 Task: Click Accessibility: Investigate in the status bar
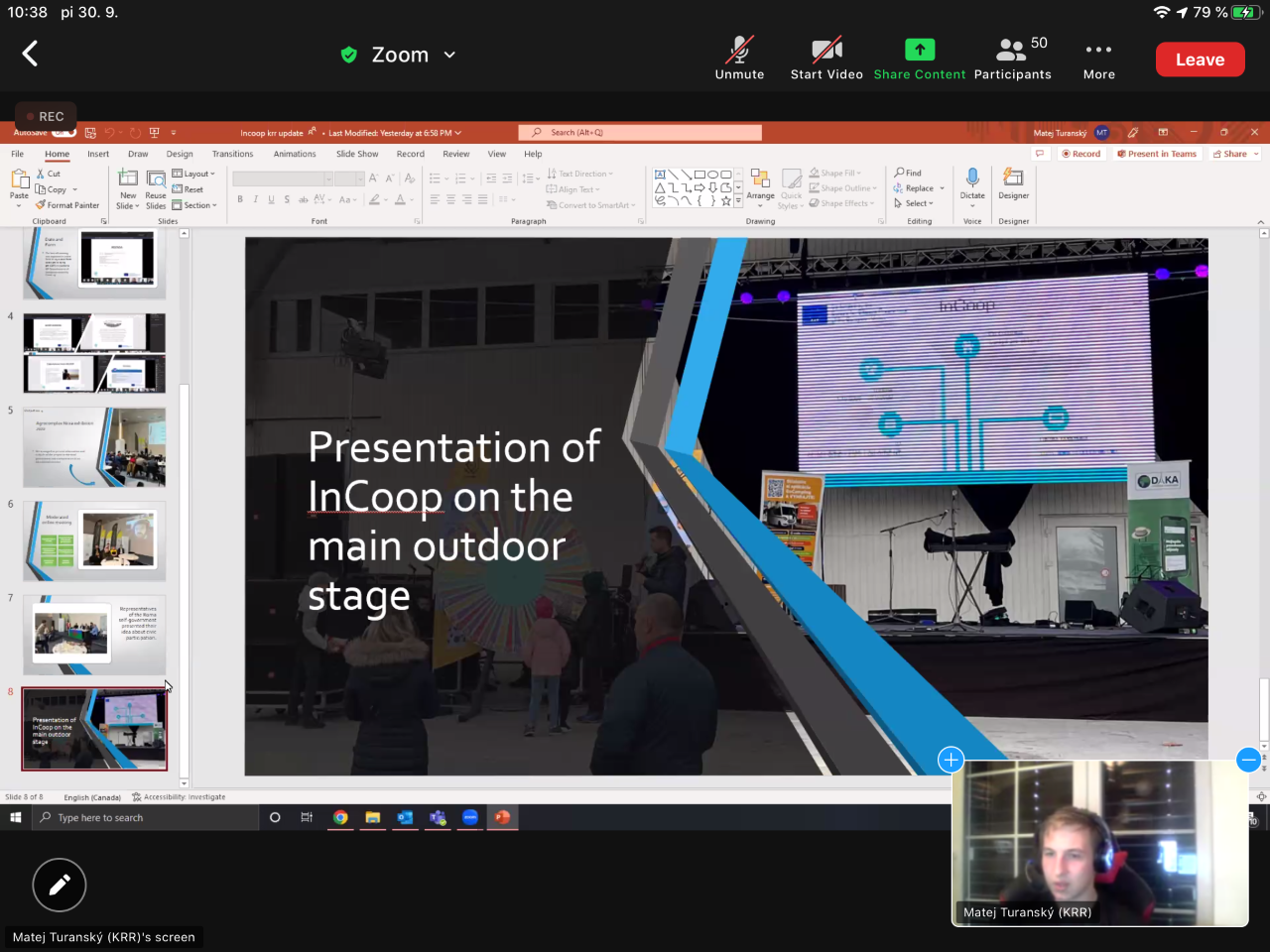pos(179,797)
